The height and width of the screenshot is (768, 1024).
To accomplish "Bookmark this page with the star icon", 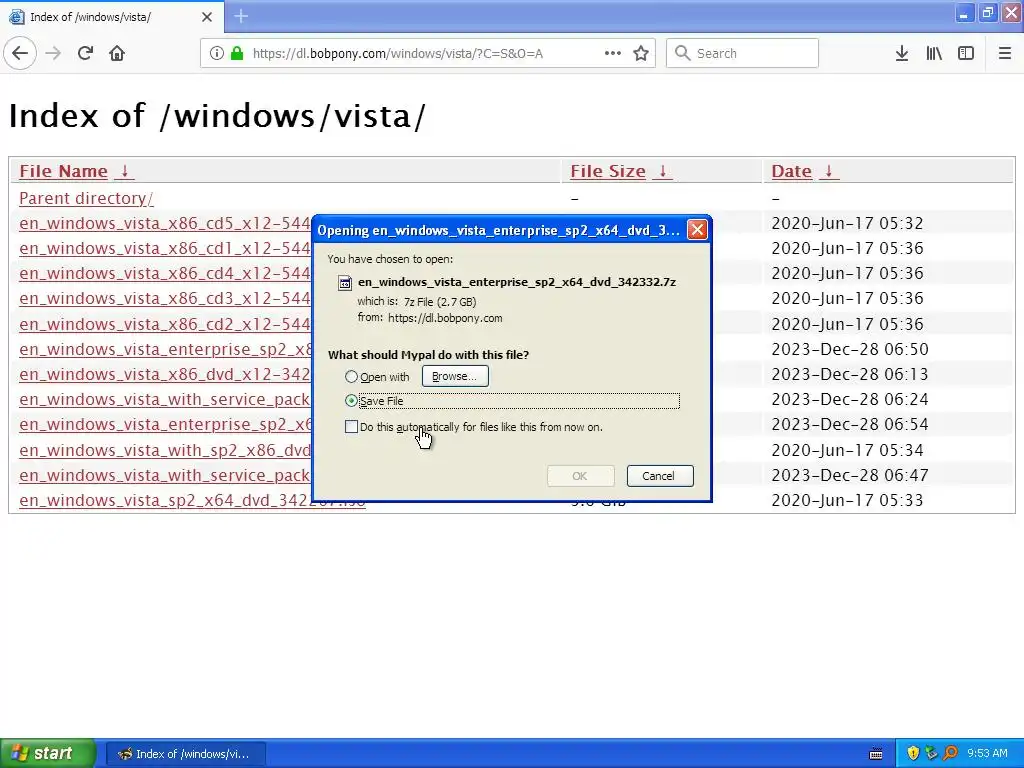I will click(x=641, y=53).
